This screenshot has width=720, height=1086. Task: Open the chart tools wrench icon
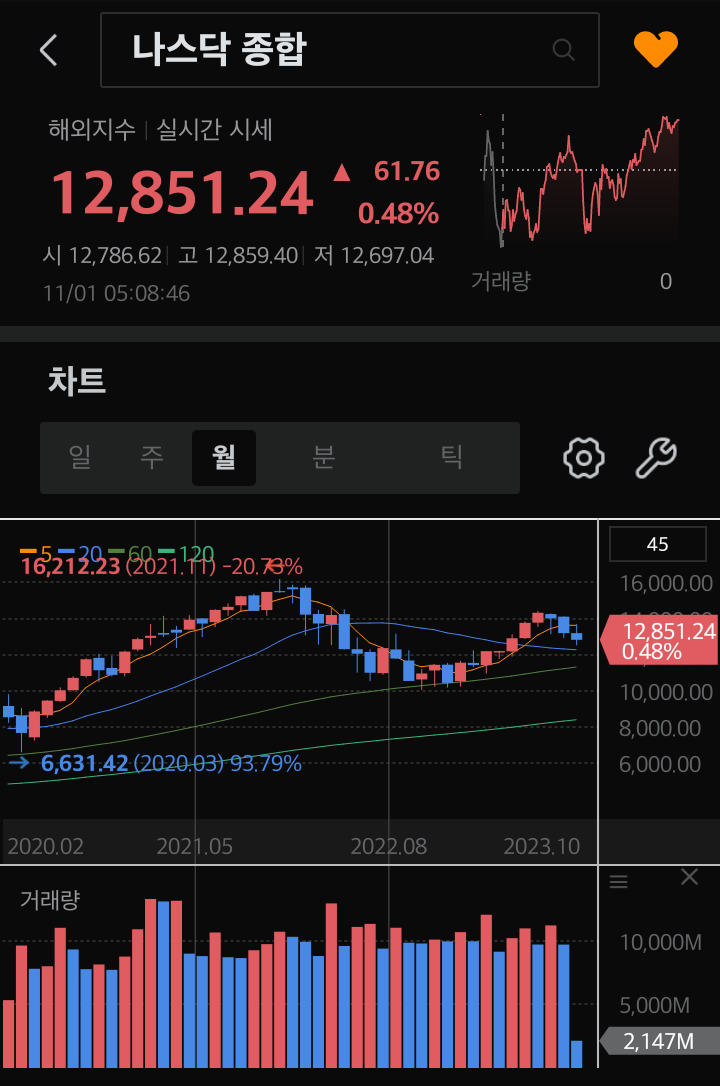coord(656,458)
